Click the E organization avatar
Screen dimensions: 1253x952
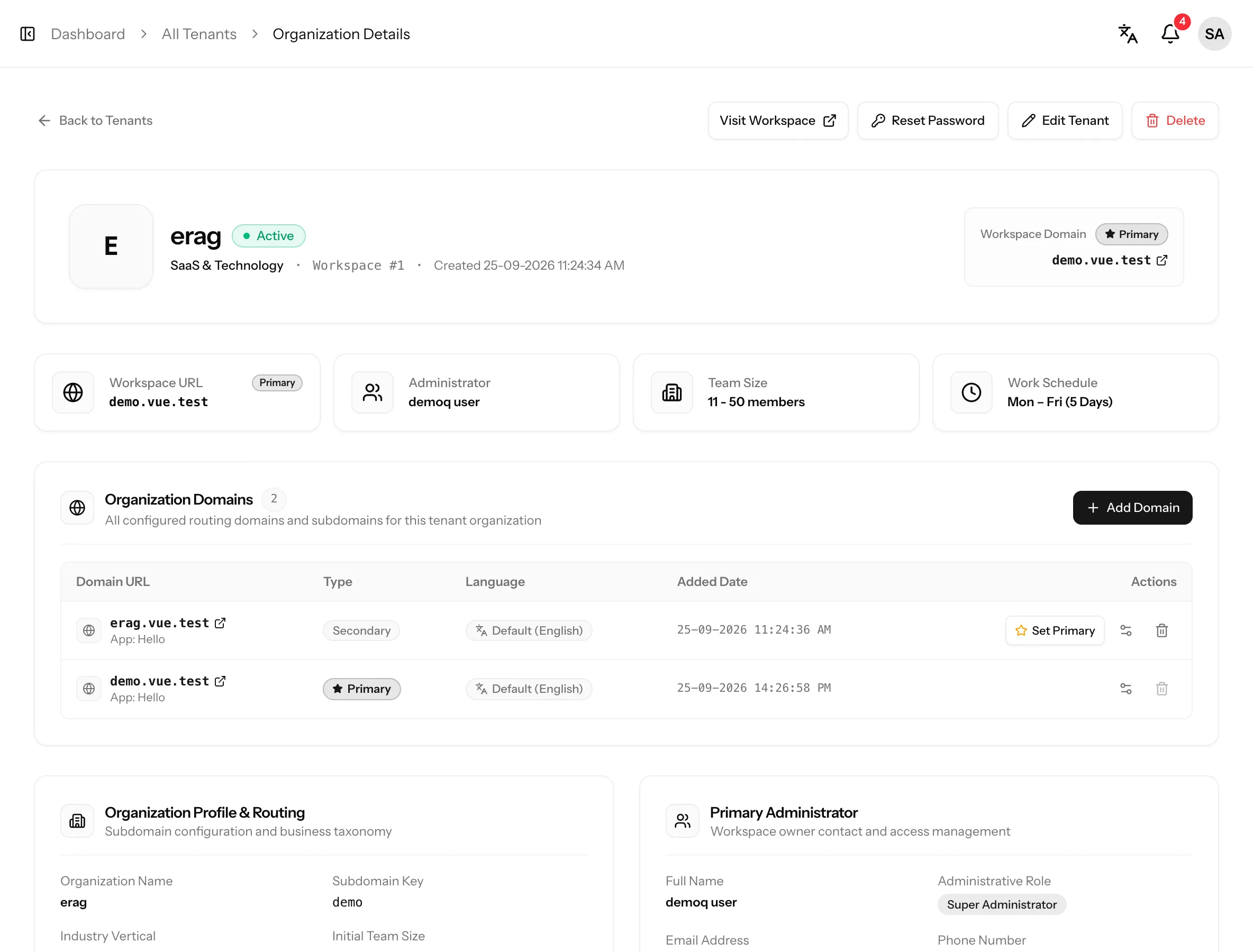click(111, 246)
